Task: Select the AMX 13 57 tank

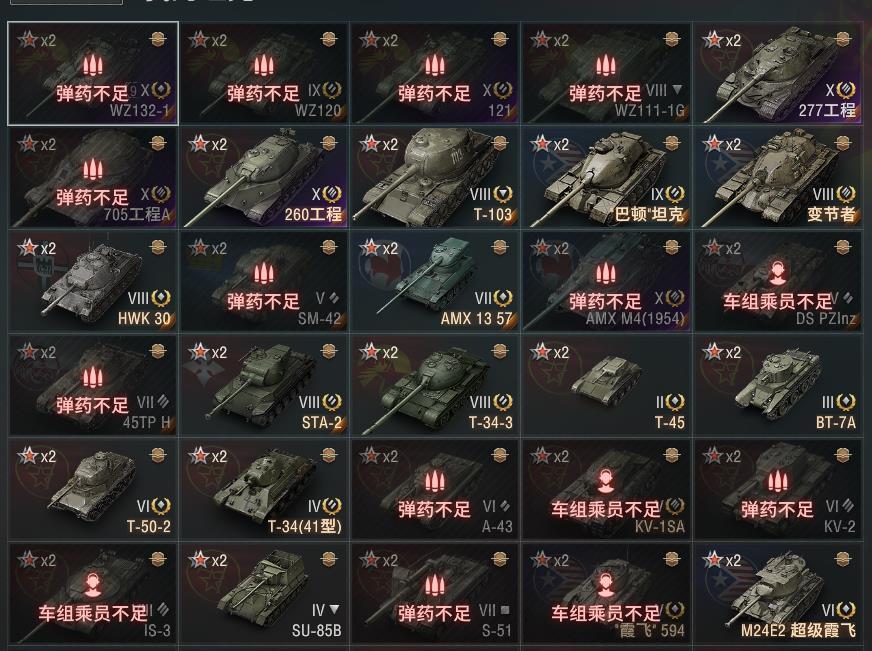Action: point(434,281)
